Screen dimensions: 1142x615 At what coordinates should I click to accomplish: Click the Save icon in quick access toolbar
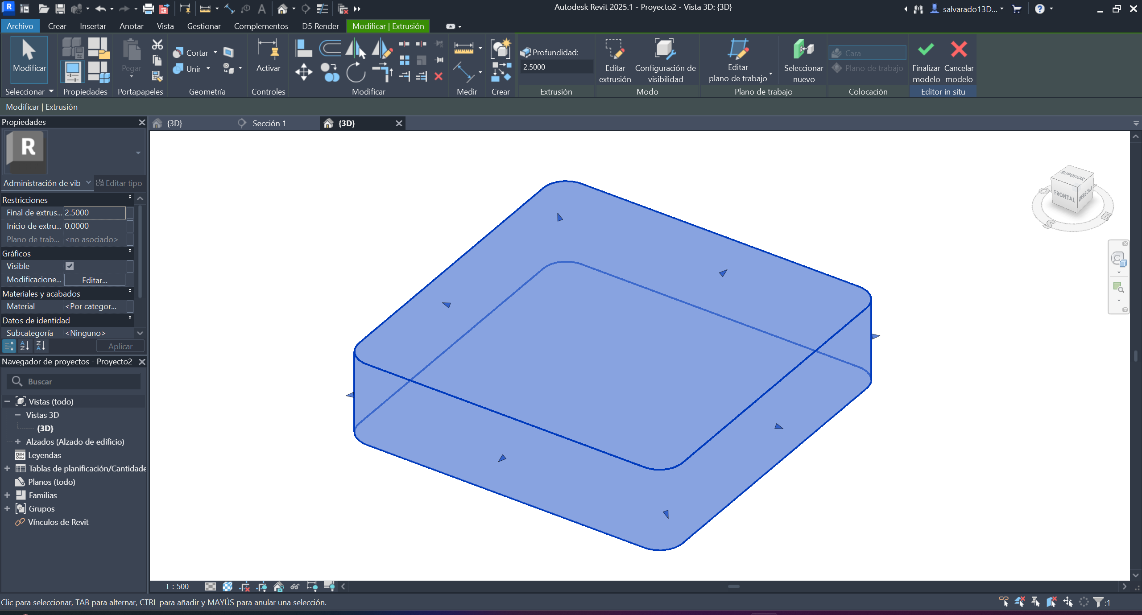(60, 9)
